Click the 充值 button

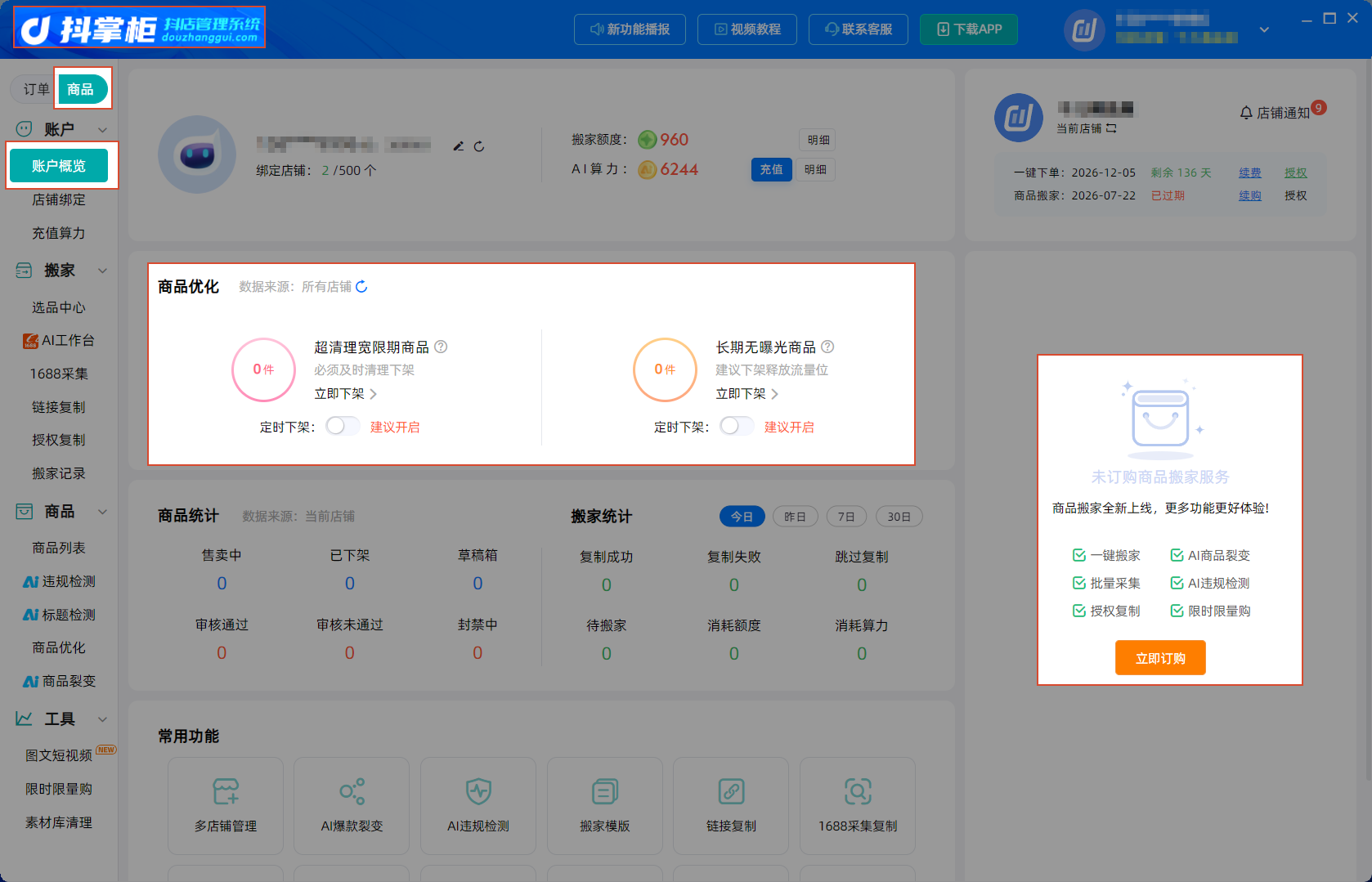pos(771,169)
